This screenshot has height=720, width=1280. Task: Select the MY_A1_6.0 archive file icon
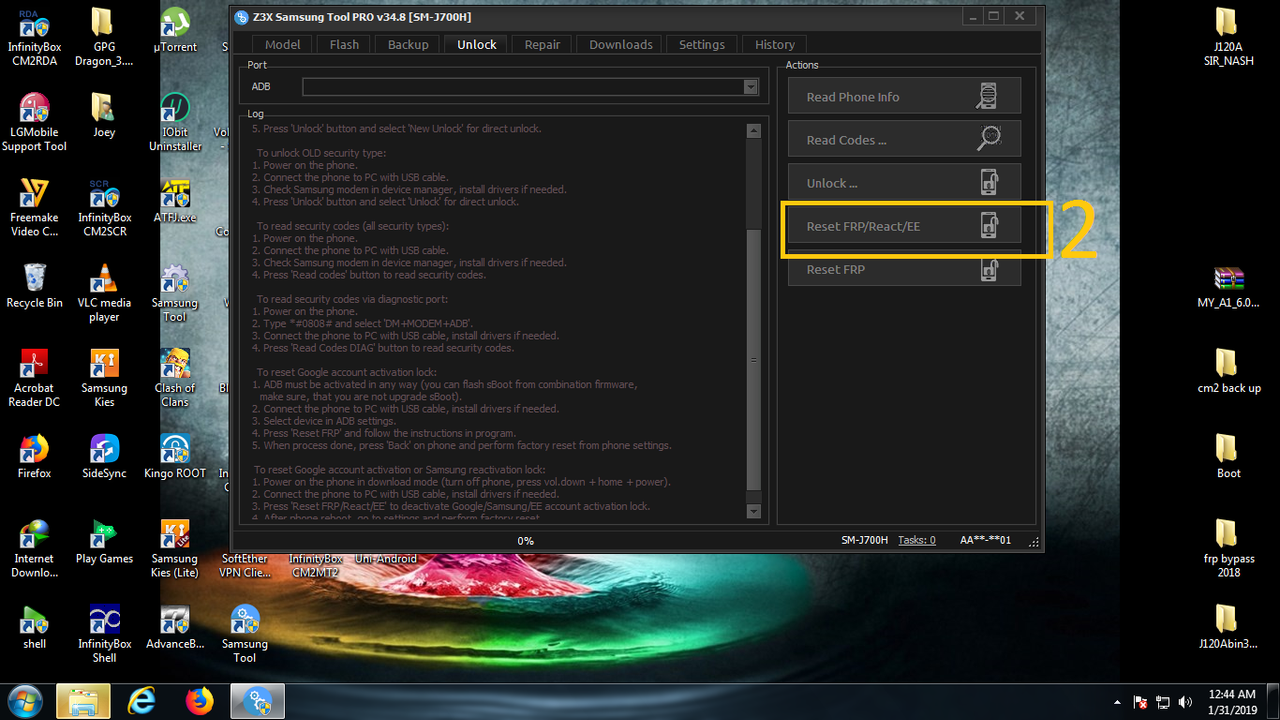(x=1228, y=286)
